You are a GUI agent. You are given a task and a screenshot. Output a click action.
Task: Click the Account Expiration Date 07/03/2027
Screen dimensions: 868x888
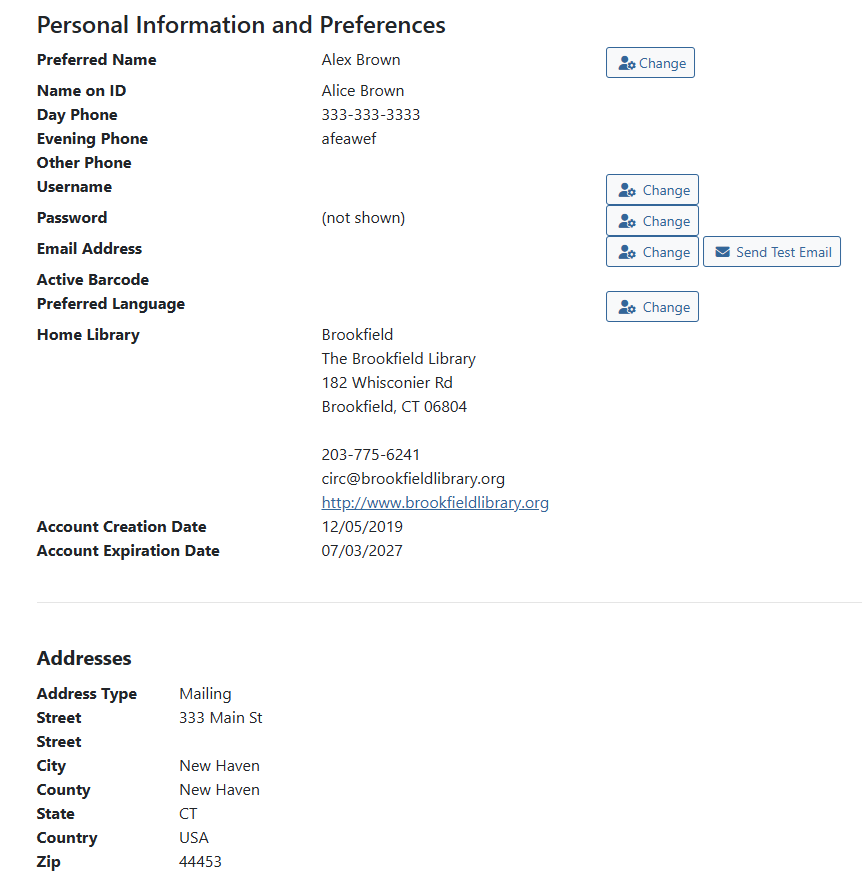pyautogui.click(x=362, y=550)
